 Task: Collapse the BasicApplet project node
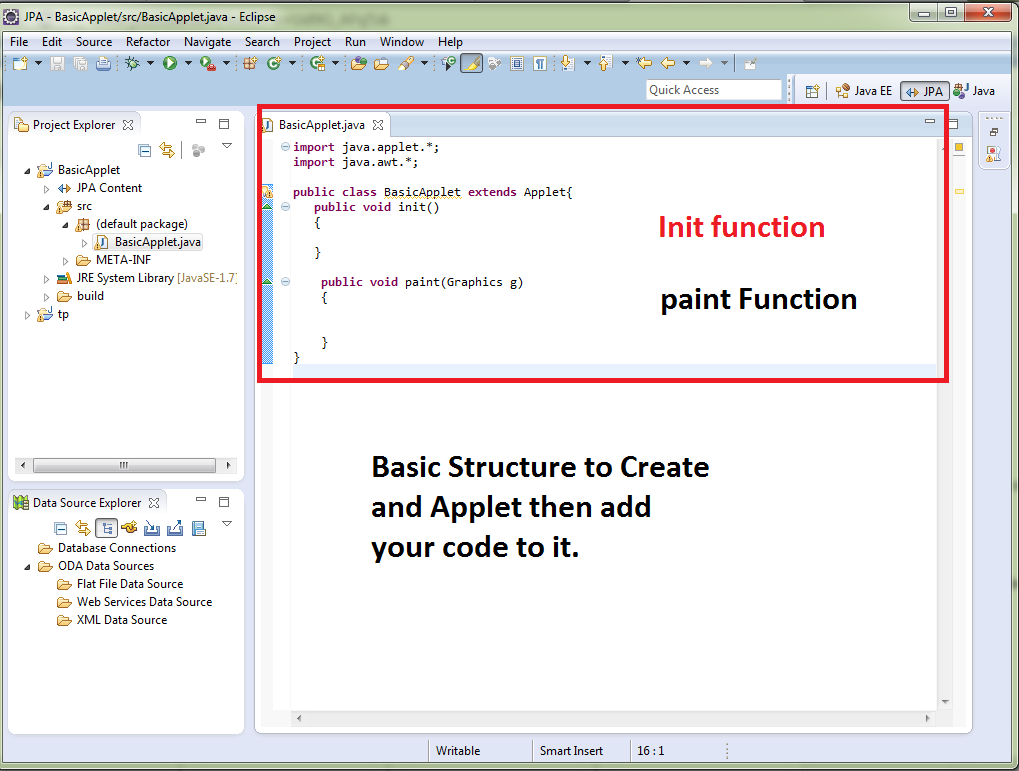pos(27,171)
